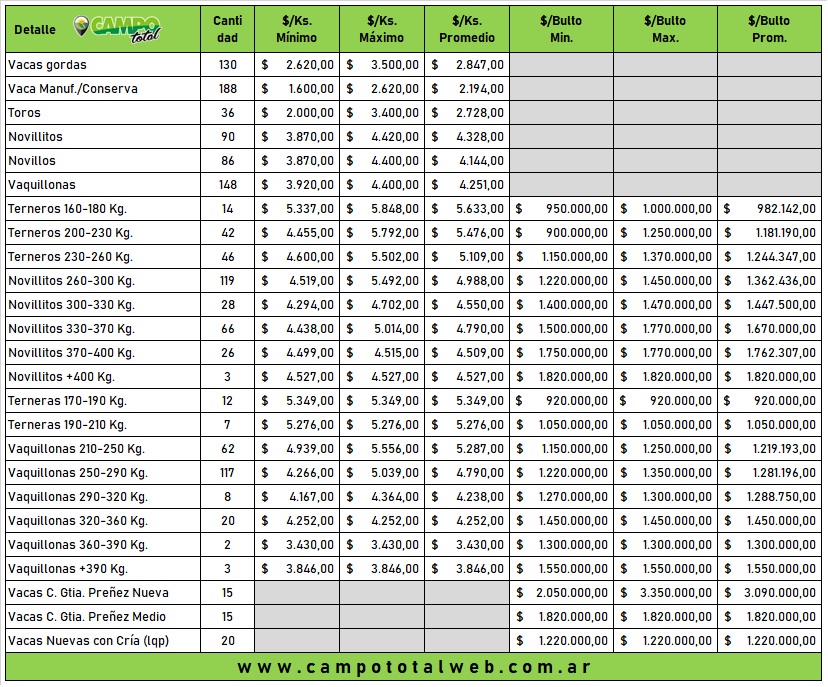This screenshot has width=828, height=687.
Task: Select the Novillitos +400 Kg. row label
Action: [61, 377]
